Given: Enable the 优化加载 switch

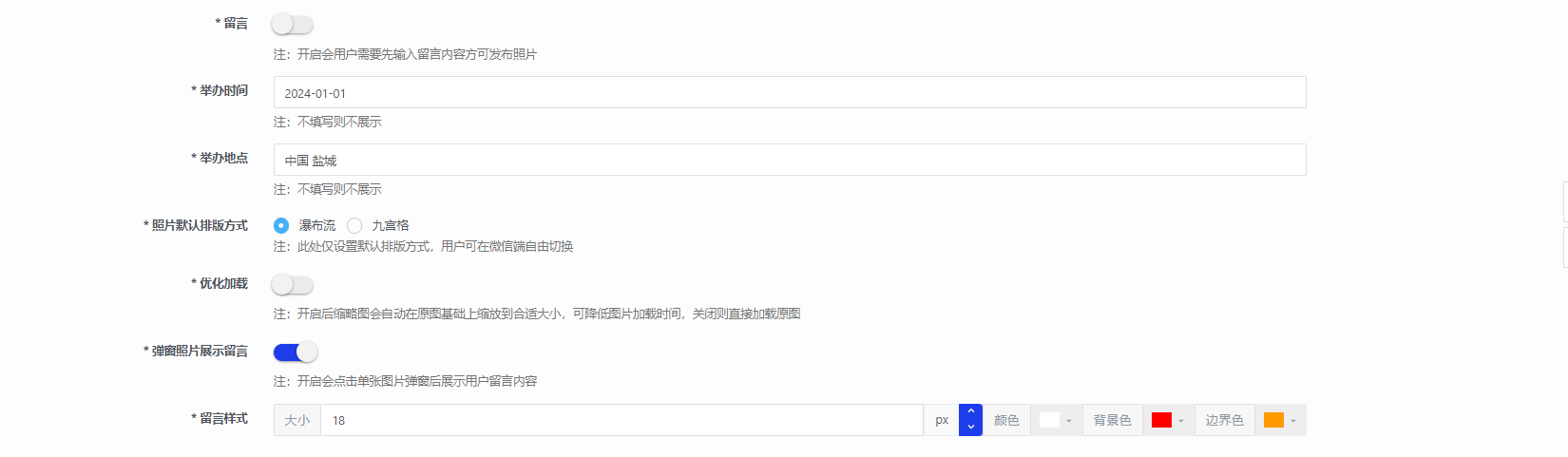Looking at the screenshot, I should click(x=292, y=285).
